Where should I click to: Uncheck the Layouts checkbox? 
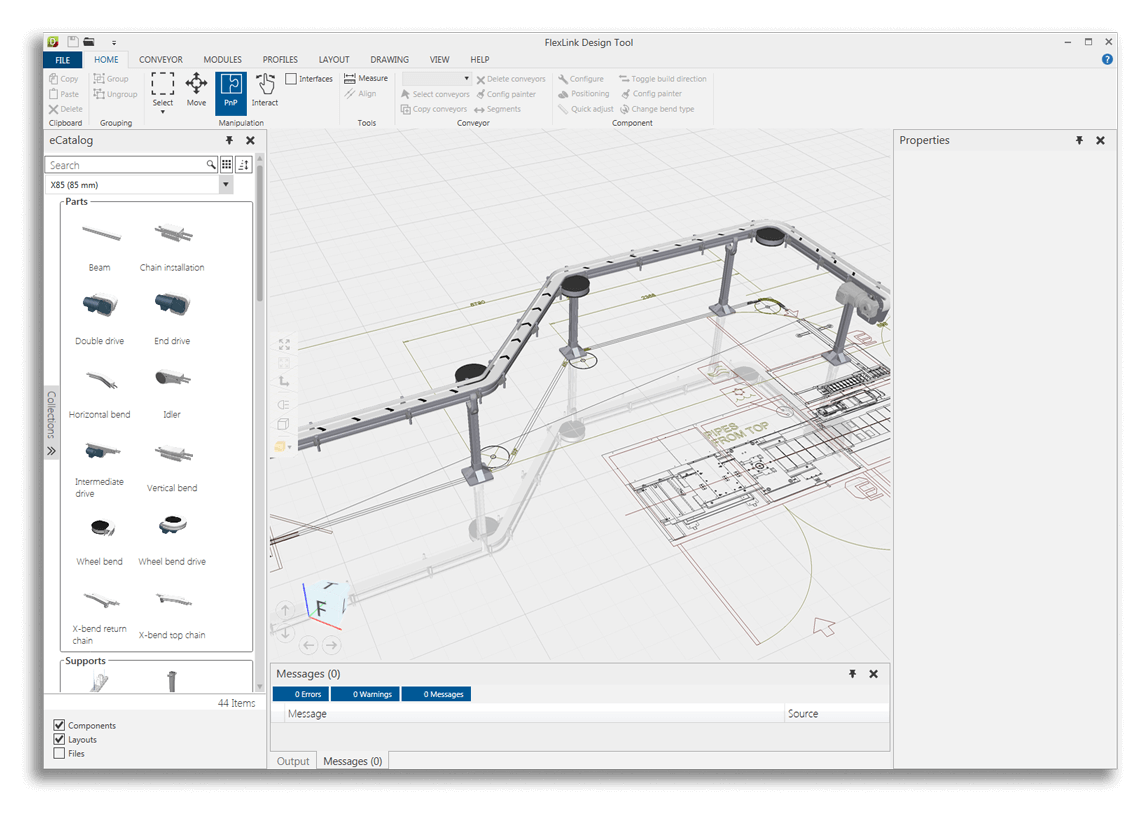point(59,739)
